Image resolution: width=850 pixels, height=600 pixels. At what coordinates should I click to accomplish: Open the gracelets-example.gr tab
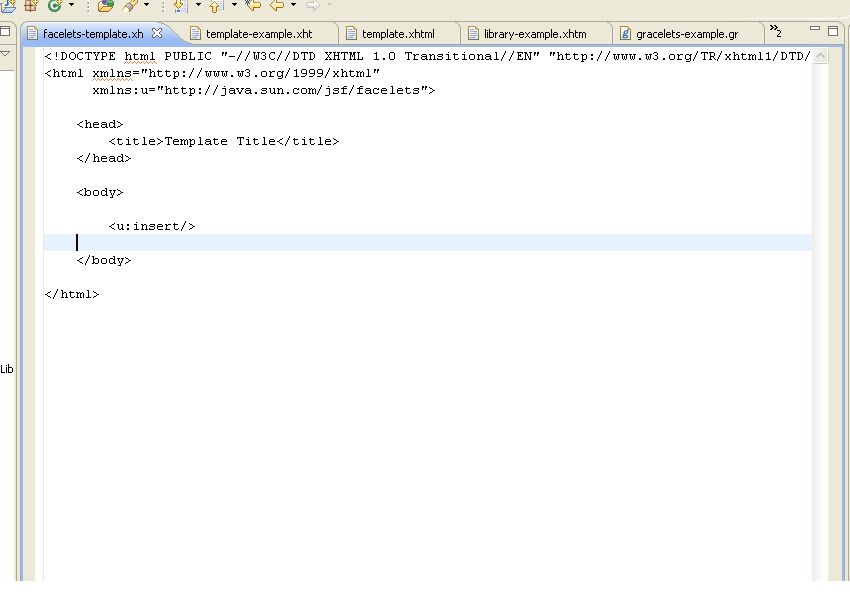(685, 34)
